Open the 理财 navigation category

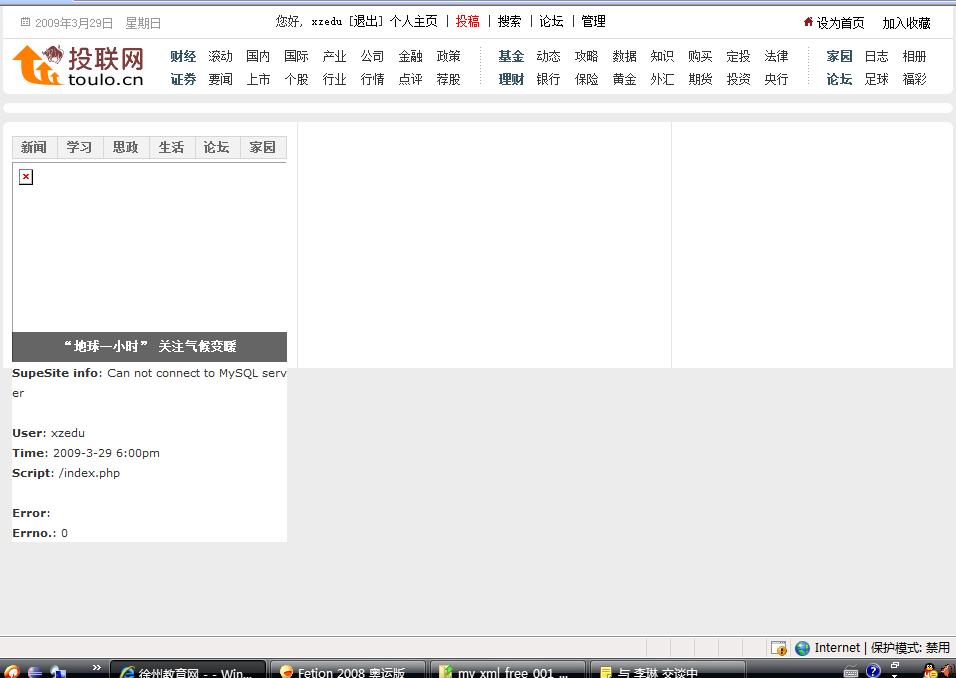tap(511, 79)
